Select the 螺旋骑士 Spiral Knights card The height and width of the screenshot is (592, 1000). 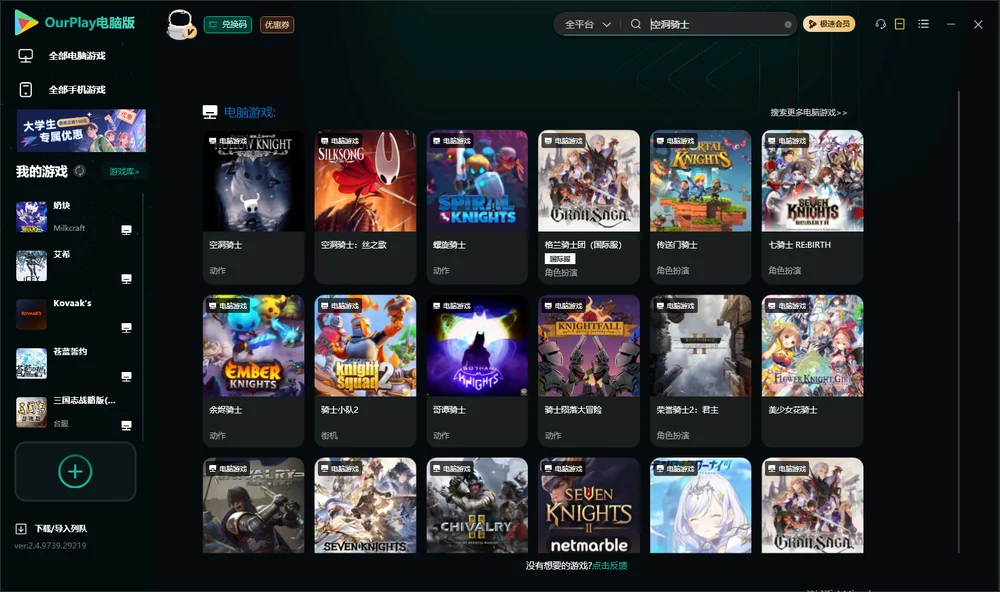pos(477,207)
